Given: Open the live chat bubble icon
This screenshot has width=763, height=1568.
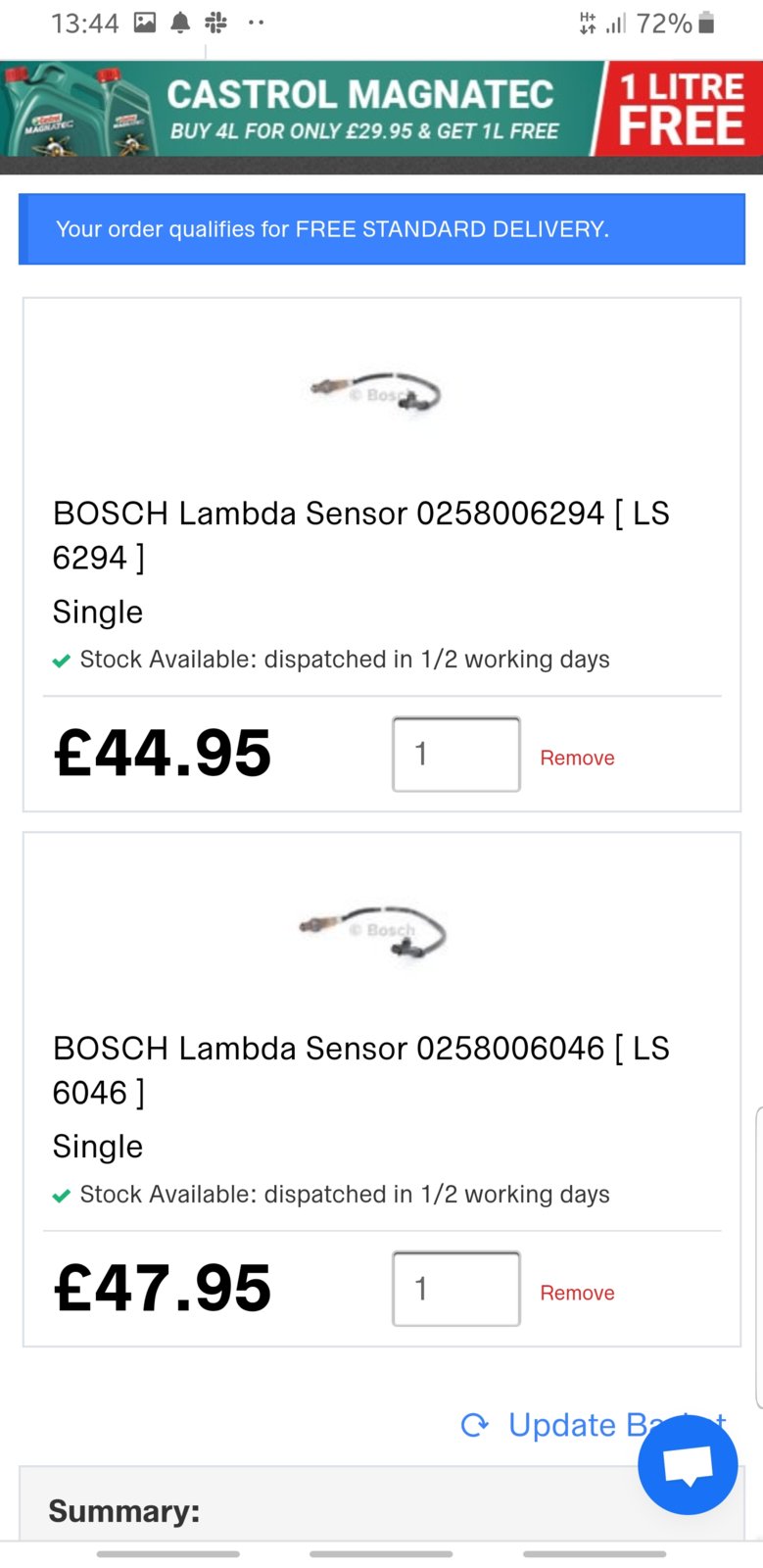Looking at the screenshot, I should 688,1465.
